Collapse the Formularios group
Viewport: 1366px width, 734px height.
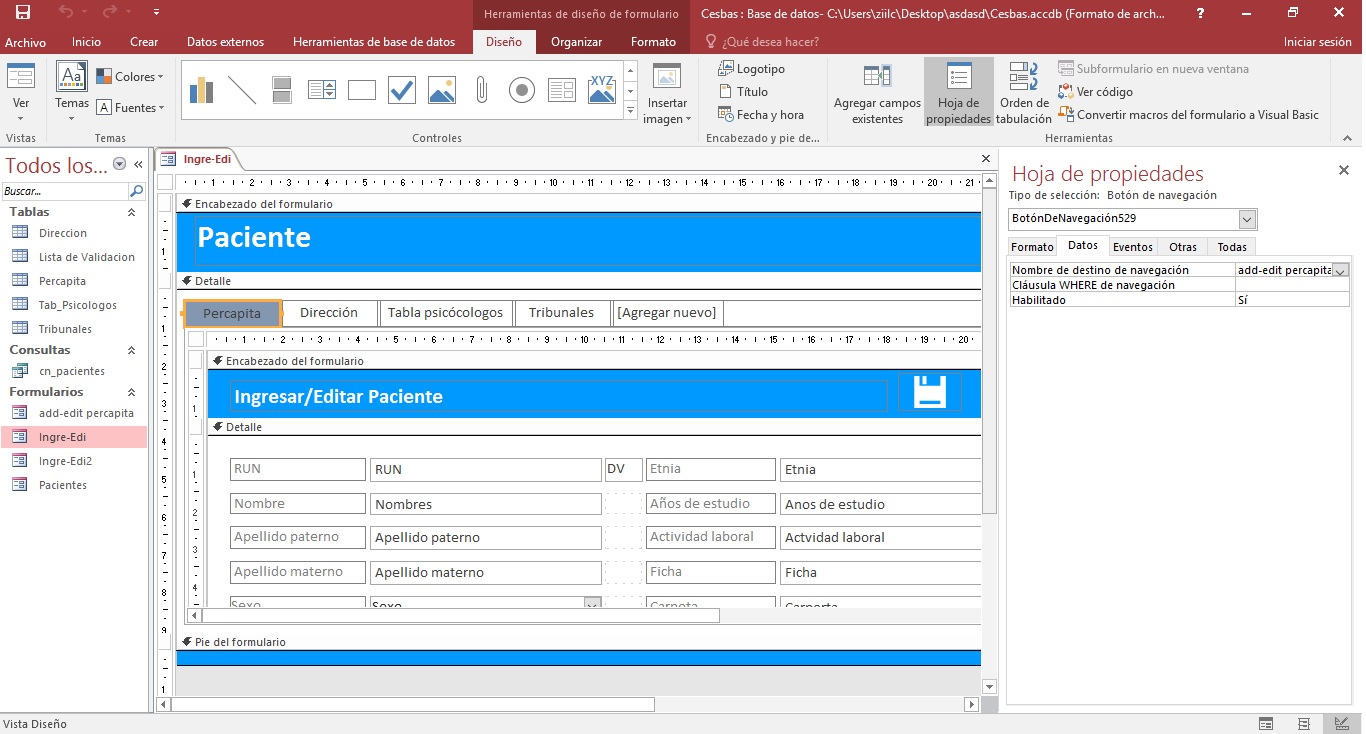pyautogui.click(x=131, y=392)
